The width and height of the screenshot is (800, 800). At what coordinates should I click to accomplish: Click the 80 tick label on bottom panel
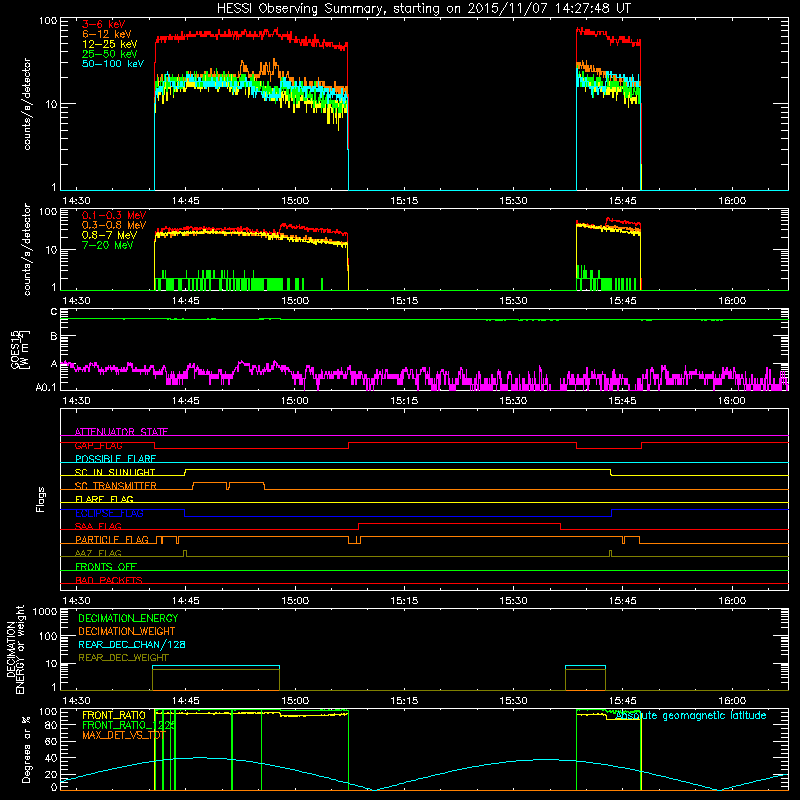pos(51,725)
